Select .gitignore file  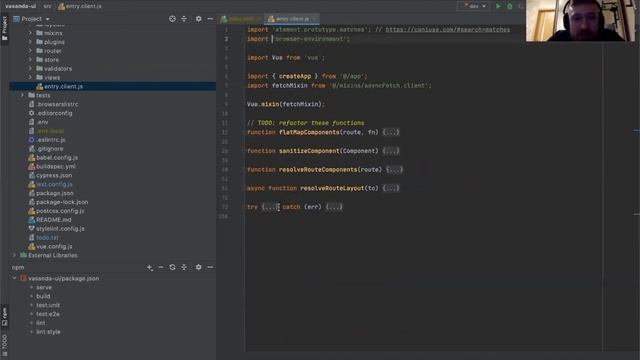coord(49,149)
